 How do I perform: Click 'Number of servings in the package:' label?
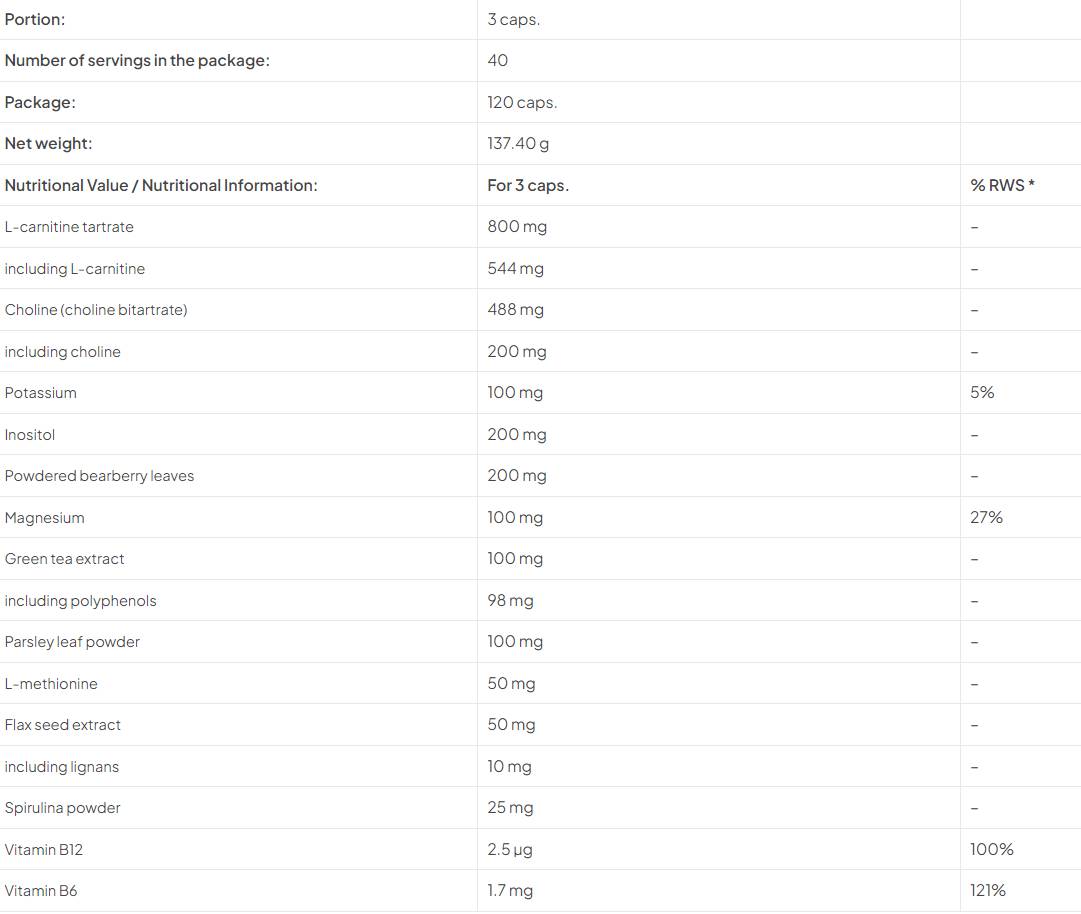(x=137, y=60)
